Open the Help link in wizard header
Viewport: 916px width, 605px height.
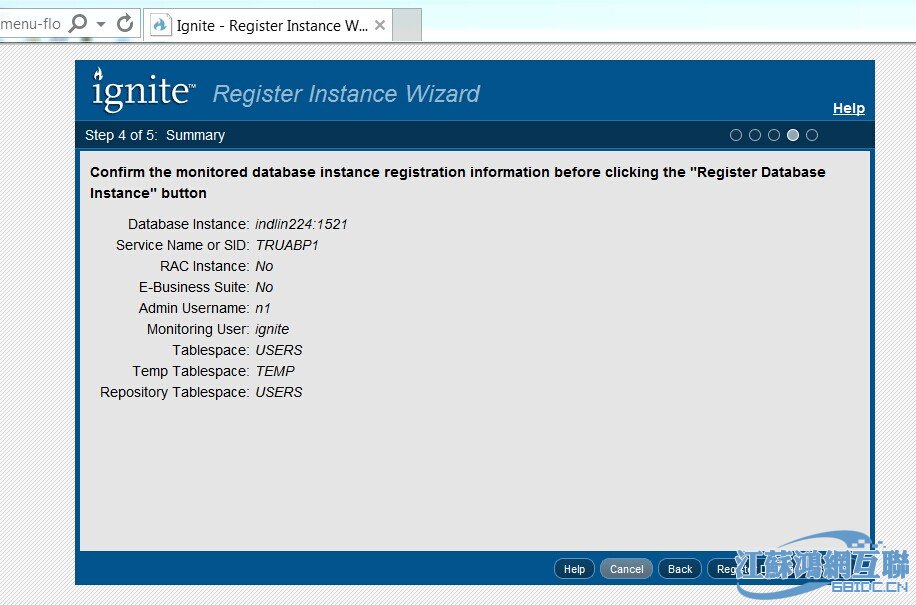point(849,108)
